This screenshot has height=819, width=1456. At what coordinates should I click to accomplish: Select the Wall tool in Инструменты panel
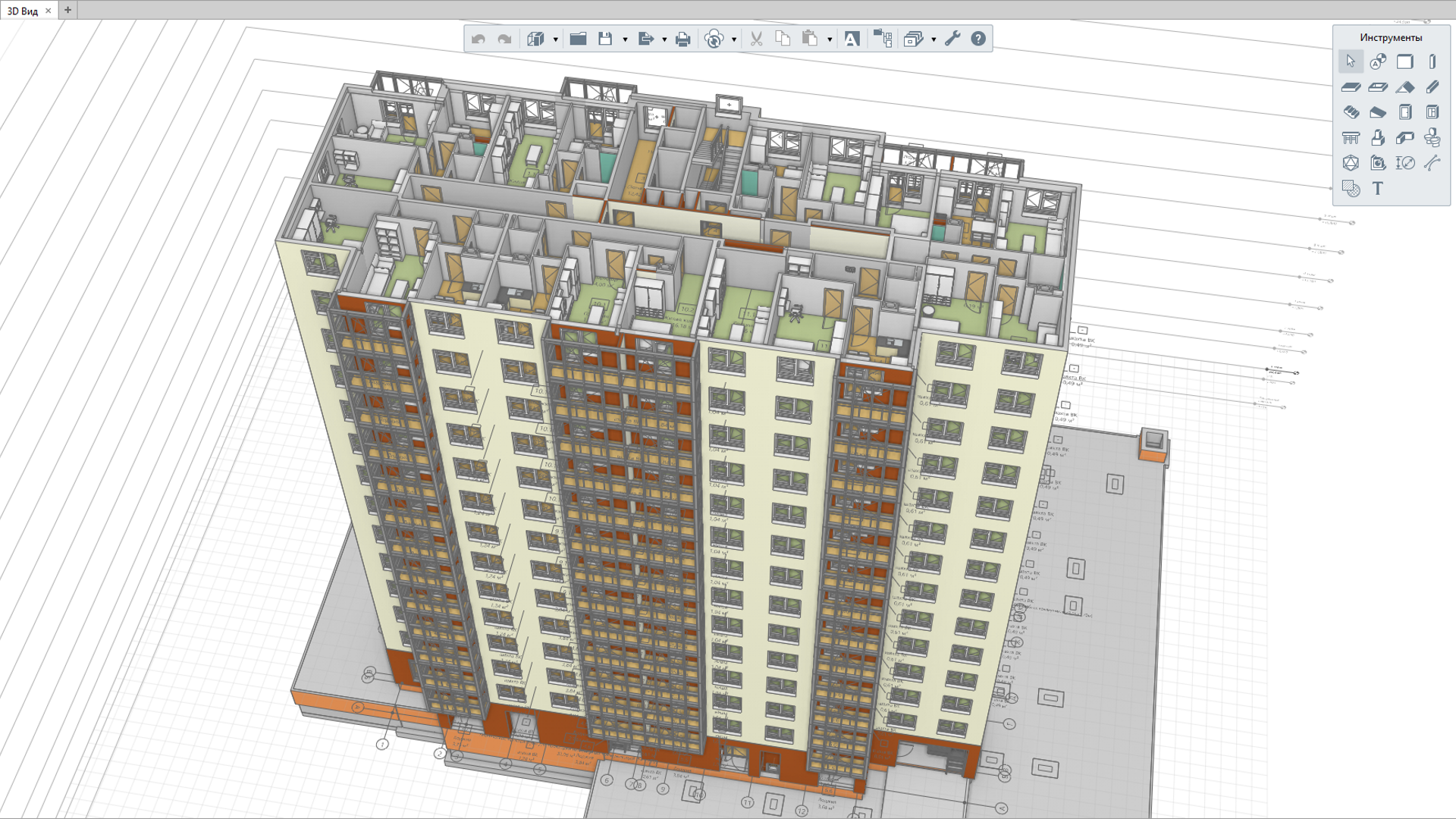1405,61
